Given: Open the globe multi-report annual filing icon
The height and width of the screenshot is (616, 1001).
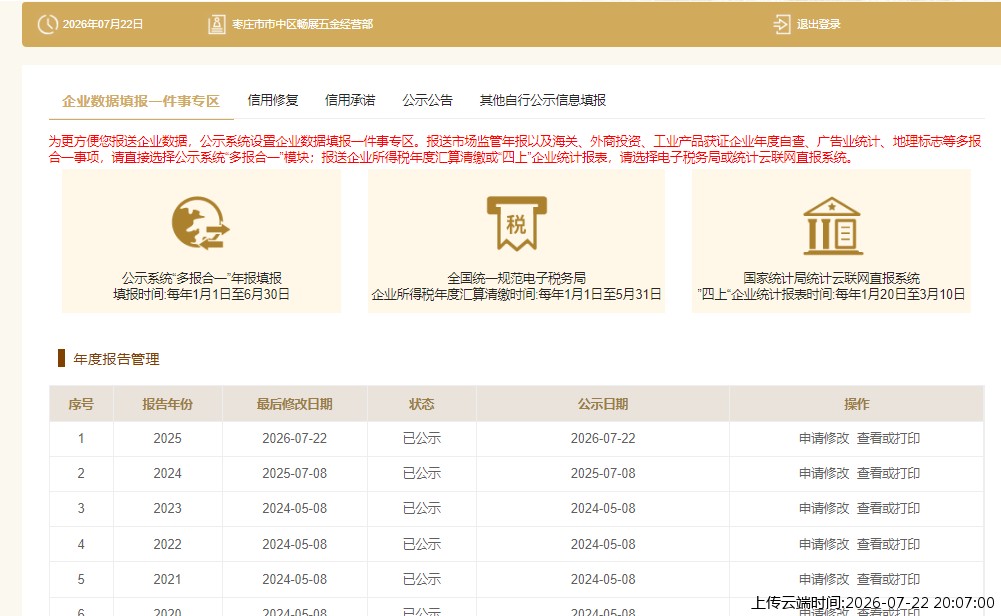Looking at the screenshot, I should pos(200,223).
